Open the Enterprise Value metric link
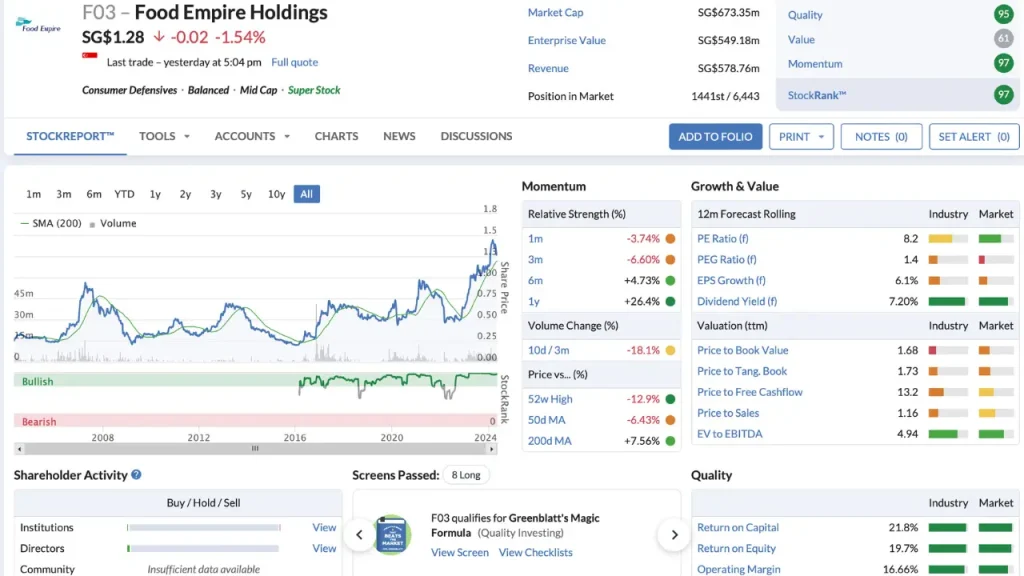The width and height of the screenshot is (1024, 576). coord(567,40)
